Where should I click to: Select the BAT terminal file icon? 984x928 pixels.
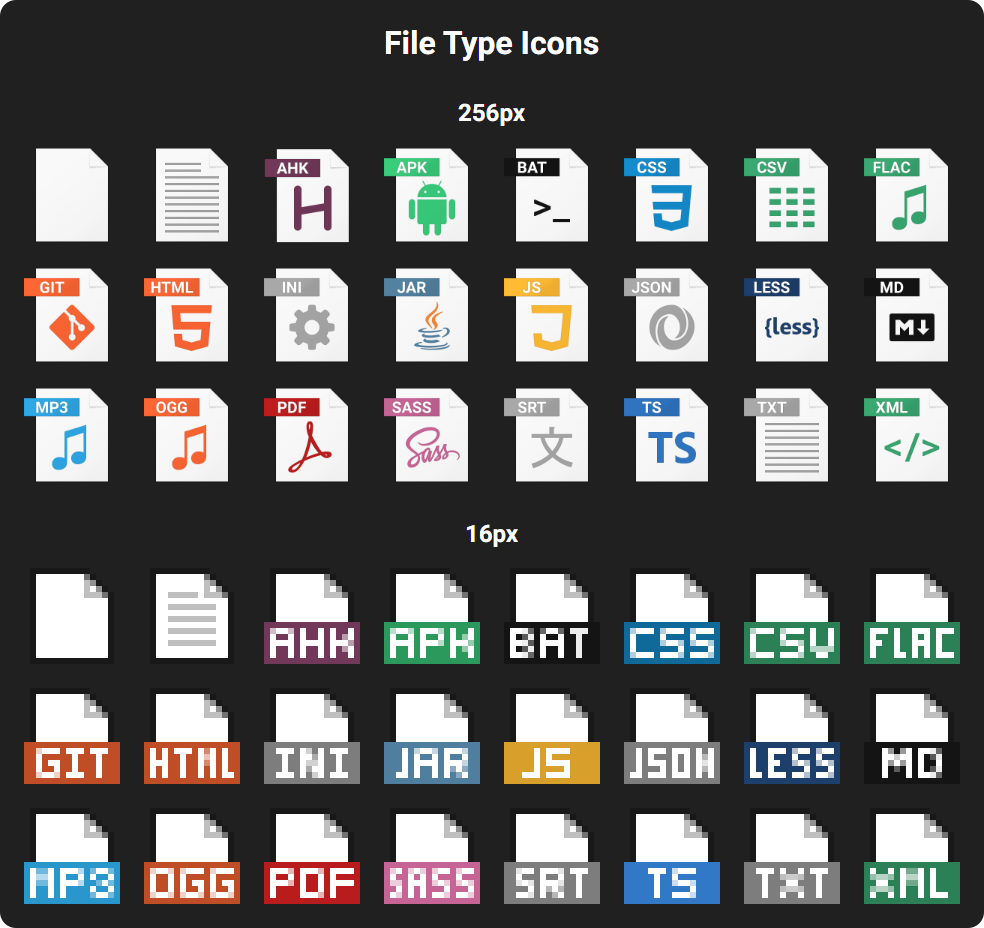[551, 195]
